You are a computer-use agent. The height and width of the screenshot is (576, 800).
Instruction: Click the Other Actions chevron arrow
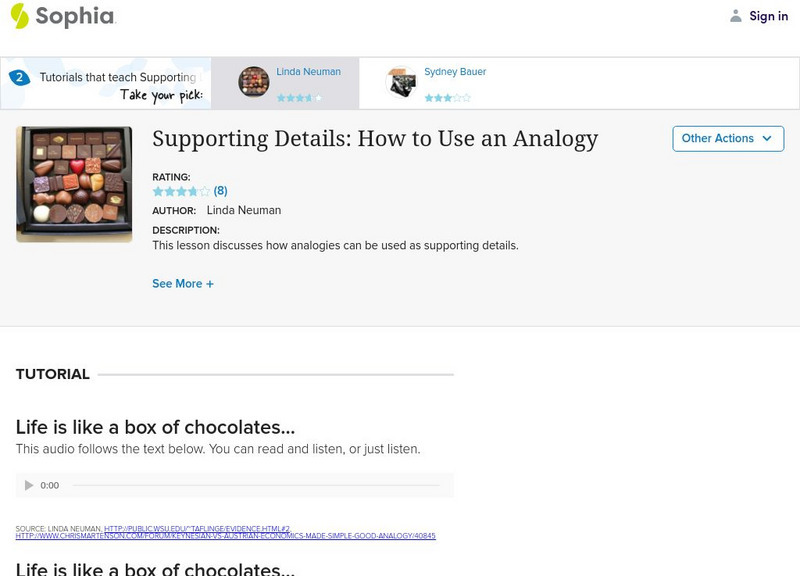766,139
